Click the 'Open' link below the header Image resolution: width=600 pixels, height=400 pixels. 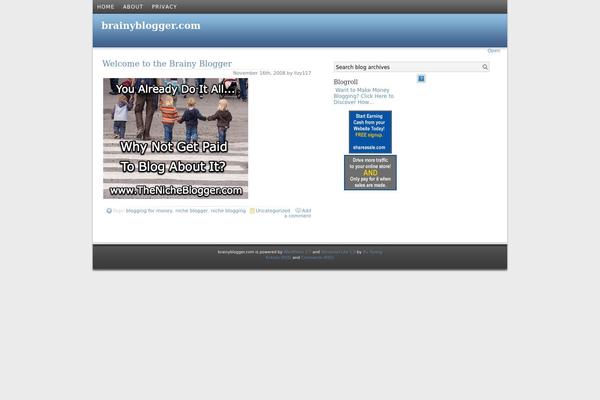point(493,51)
